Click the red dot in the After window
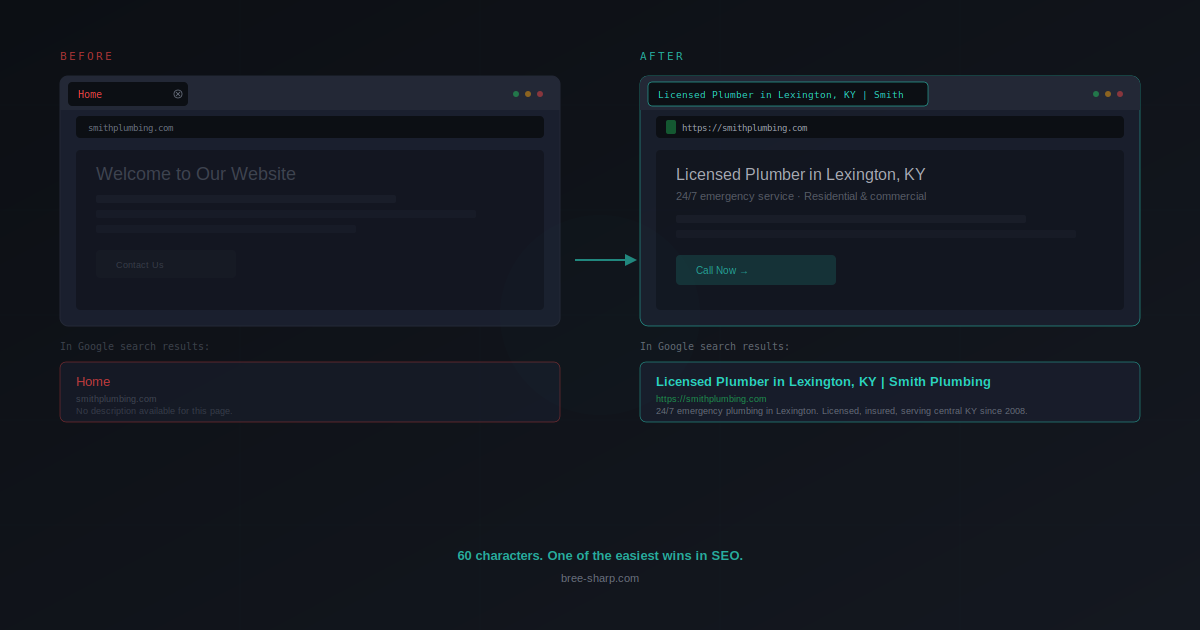Screen dimensions: 1200x630 pyautogui.click(x=1120, y=94)
